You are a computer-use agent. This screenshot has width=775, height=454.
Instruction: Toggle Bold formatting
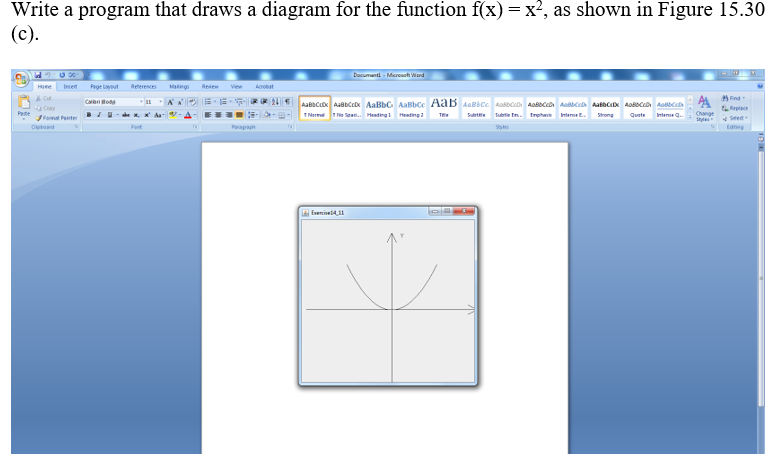pos(88,115)
